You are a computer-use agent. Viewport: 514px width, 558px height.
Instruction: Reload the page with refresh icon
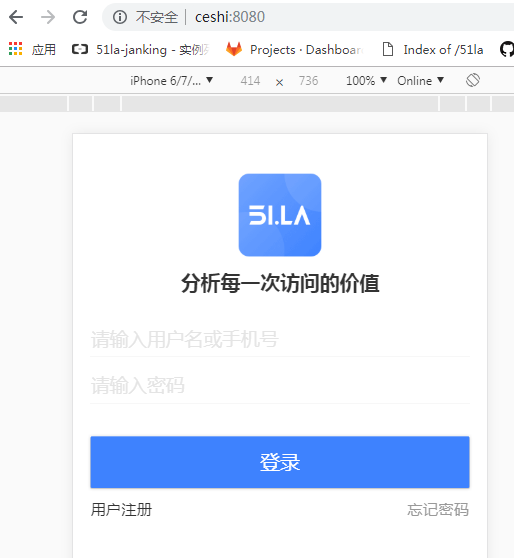[x=80, y=17]
